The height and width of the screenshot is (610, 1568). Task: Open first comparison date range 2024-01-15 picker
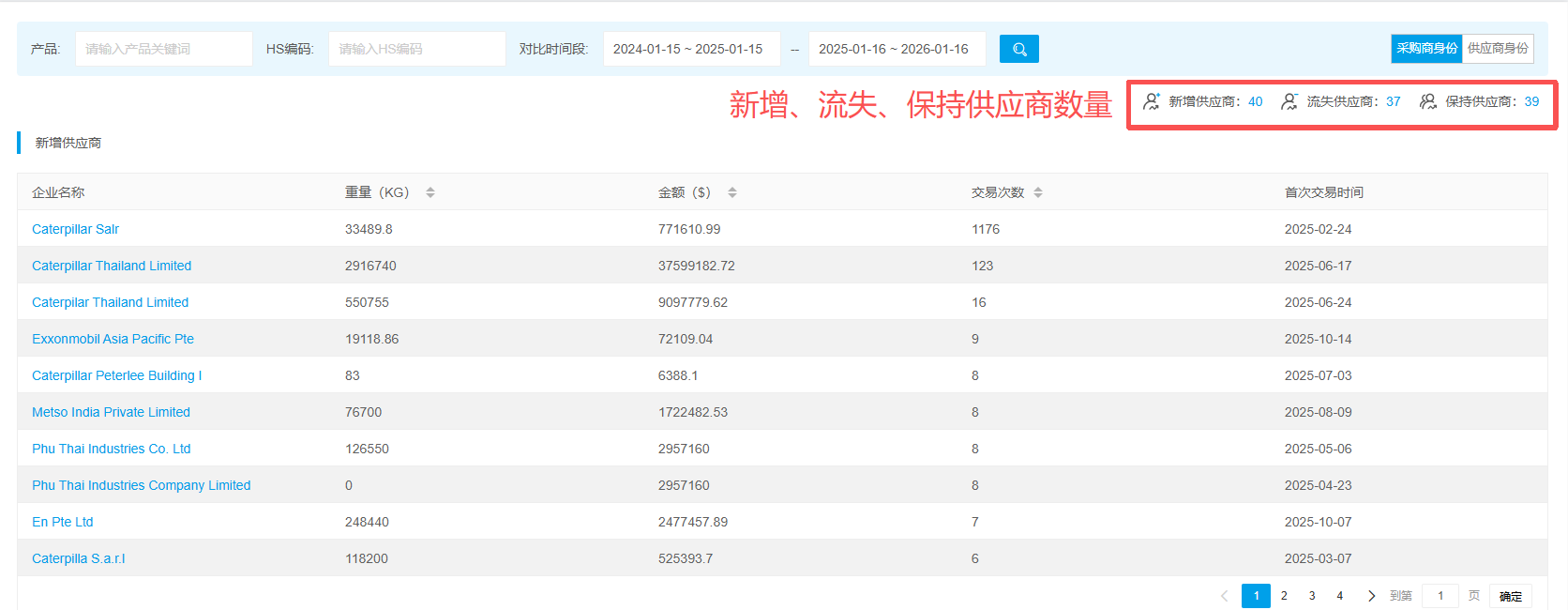[691, 49]
